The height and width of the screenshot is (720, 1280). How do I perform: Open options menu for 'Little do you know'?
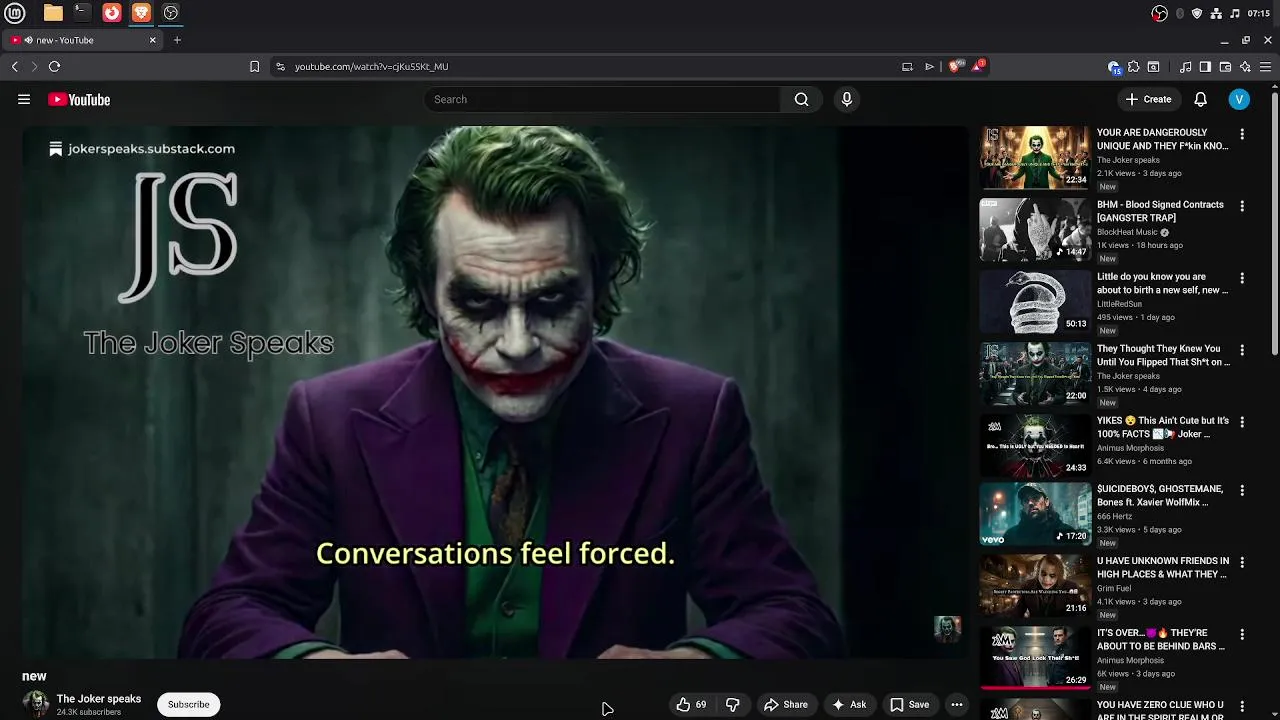pos(1242,278)
